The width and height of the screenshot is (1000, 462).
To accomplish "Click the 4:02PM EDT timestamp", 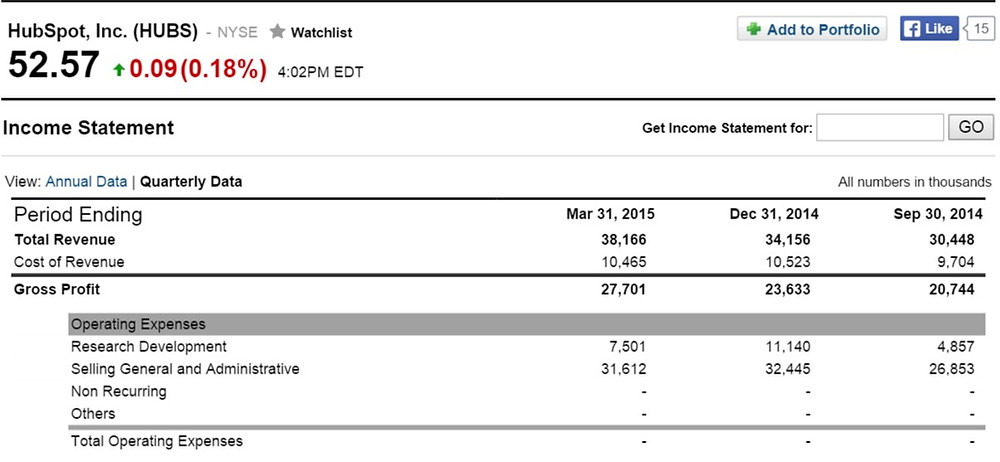I will click(320, 72).
